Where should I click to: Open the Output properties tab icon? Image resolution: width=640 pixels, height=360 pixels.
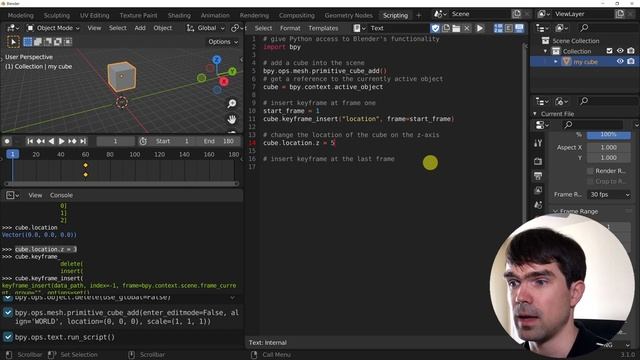pos(538,176)
